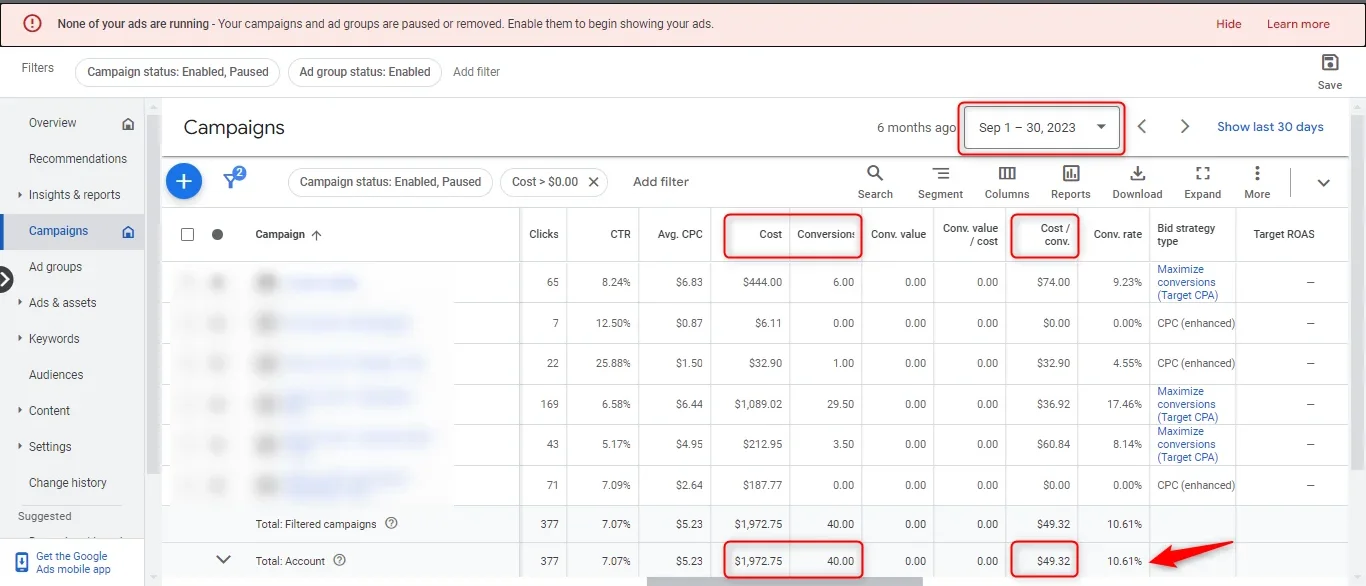Modify table Columns
1366x586 pixels.
(x=1007, y=182)
